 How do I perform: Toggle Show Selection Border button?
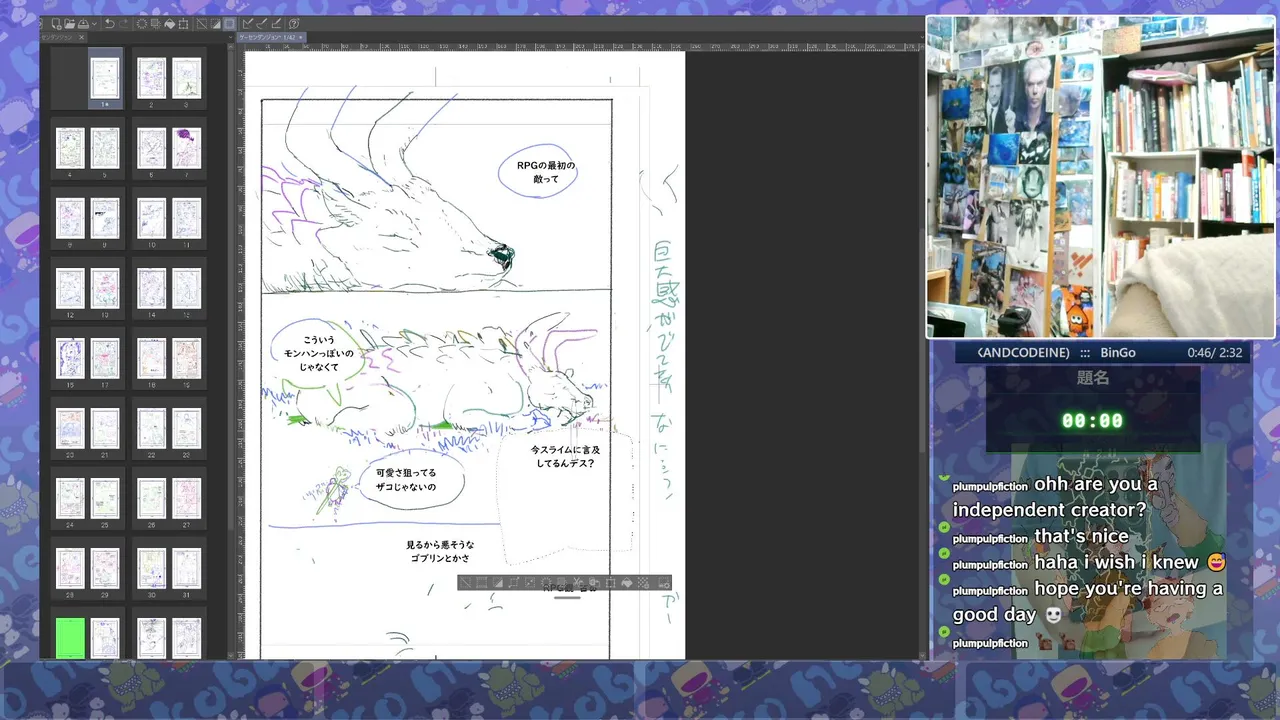click(x=229, y=24)
